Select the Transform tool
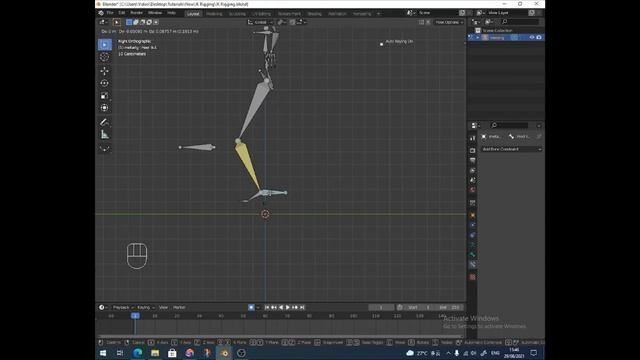The image size is (640, 360). 104,108
